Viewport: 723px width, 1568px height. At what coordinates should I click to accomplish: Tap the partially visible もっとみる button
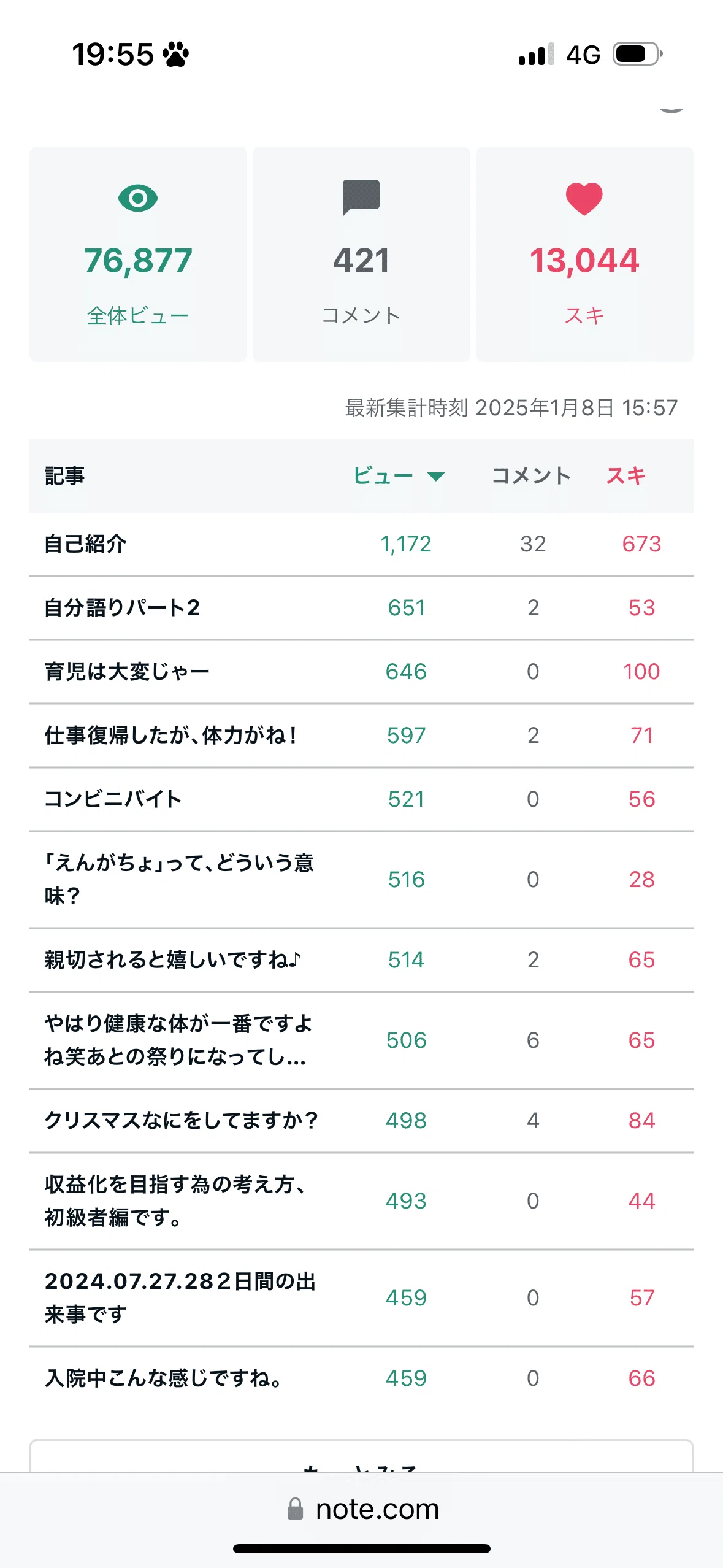click(361, 1456)
